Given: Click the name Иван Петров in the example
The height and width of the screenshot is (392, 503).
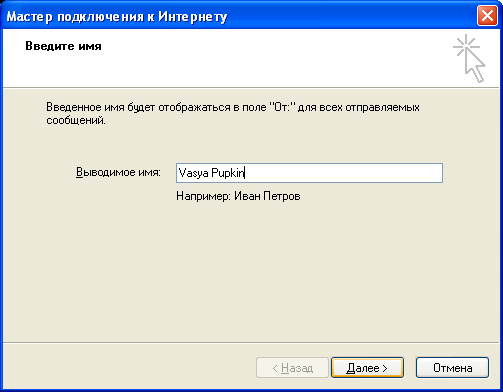Looking at the screenshot, I should 267,196.
